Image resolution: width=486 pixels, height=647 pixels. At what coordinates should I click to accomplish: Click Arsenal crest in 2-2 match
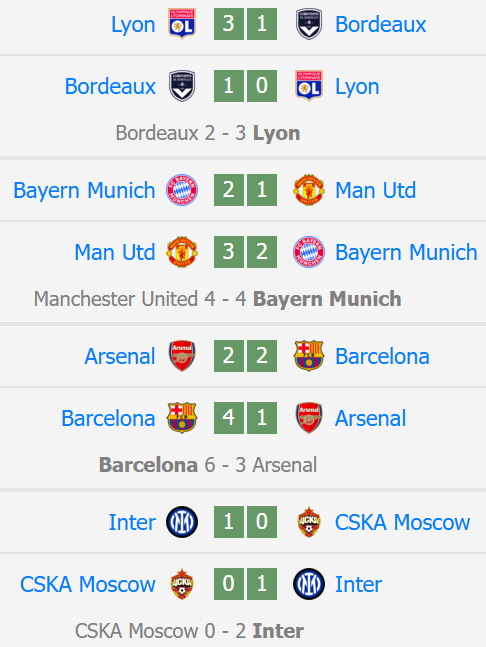(x=182, y=356)
